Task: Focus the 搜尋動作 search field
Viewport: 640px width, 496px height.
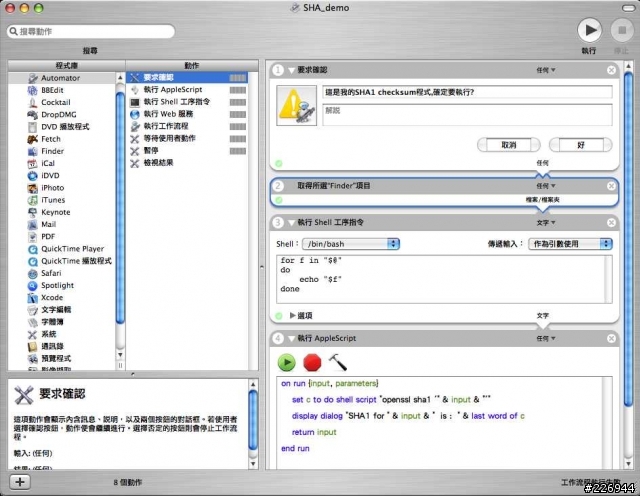Action: tap(91, 31)
